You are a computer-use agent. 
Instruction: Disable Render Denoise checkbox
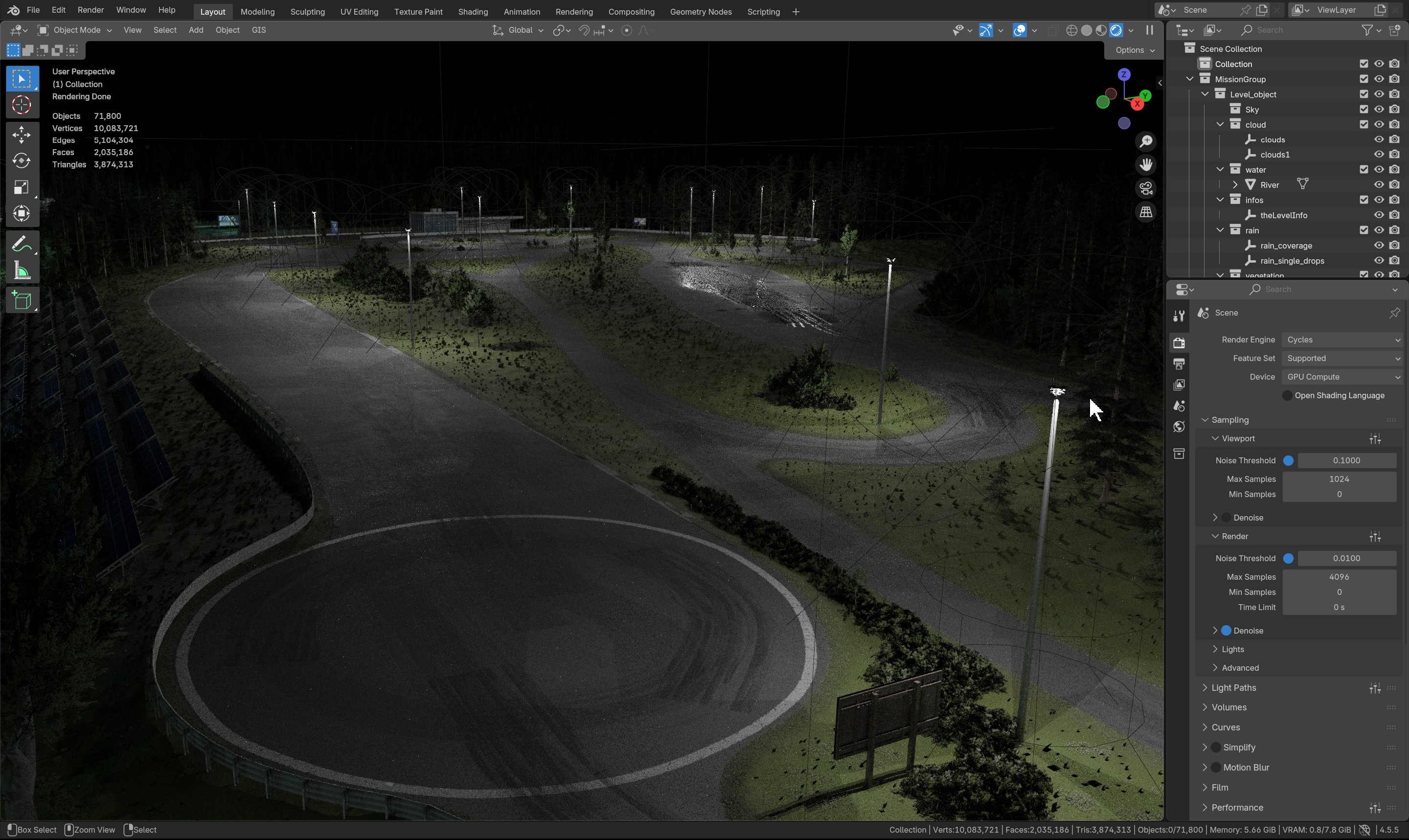(x=1226, y=631)
